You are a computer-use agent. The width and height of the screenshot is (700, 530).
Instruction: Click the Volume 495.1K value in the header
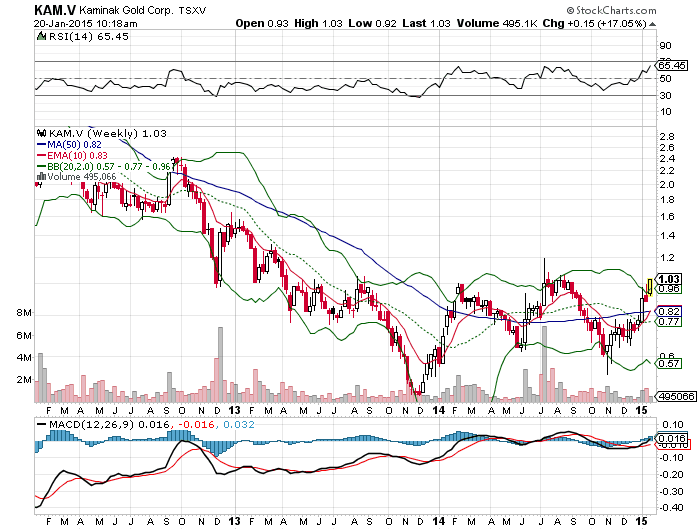[x=497, y=23]
